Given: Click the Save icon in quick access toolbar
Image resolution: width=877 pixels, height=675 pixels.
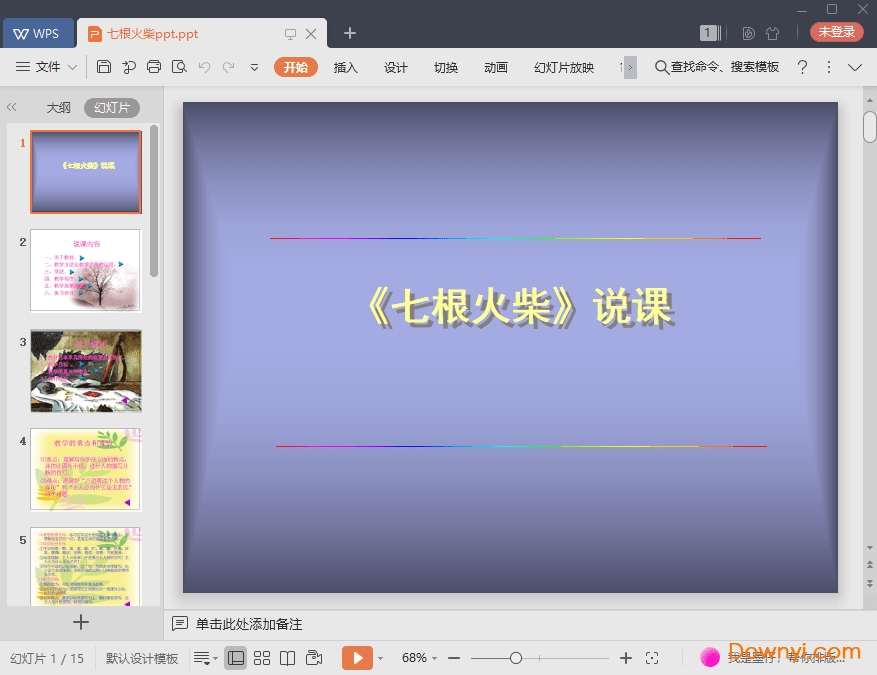Looking at the screenshot, I should (103, 67).
